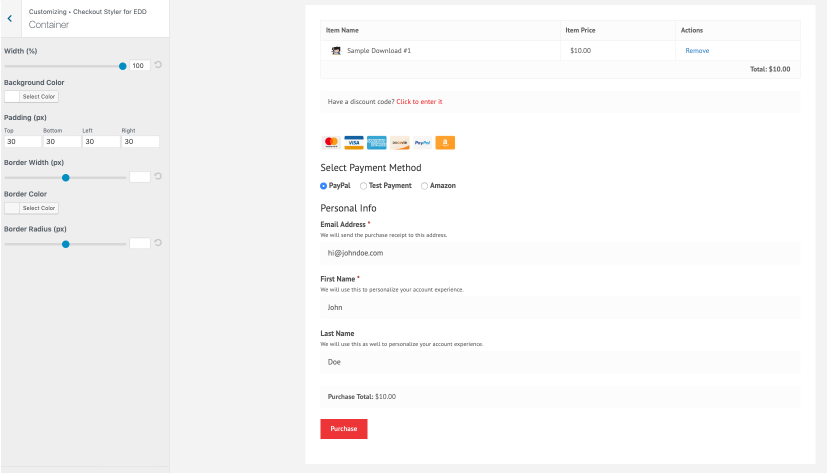This screenshot has height=473, width=827.
Task: Open the 'Click to enter it' discount link
Action: tap(419, 102)
